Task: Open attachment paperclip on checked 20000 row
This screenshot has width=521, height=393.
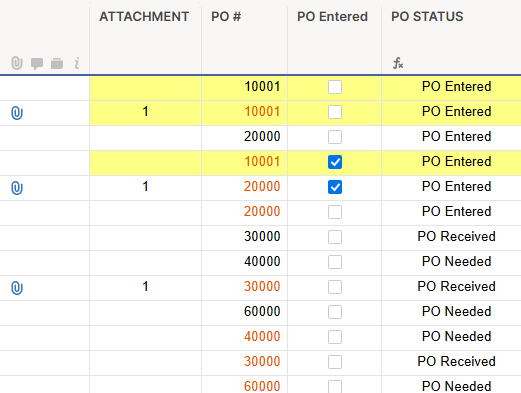Action: click(17, 188)
